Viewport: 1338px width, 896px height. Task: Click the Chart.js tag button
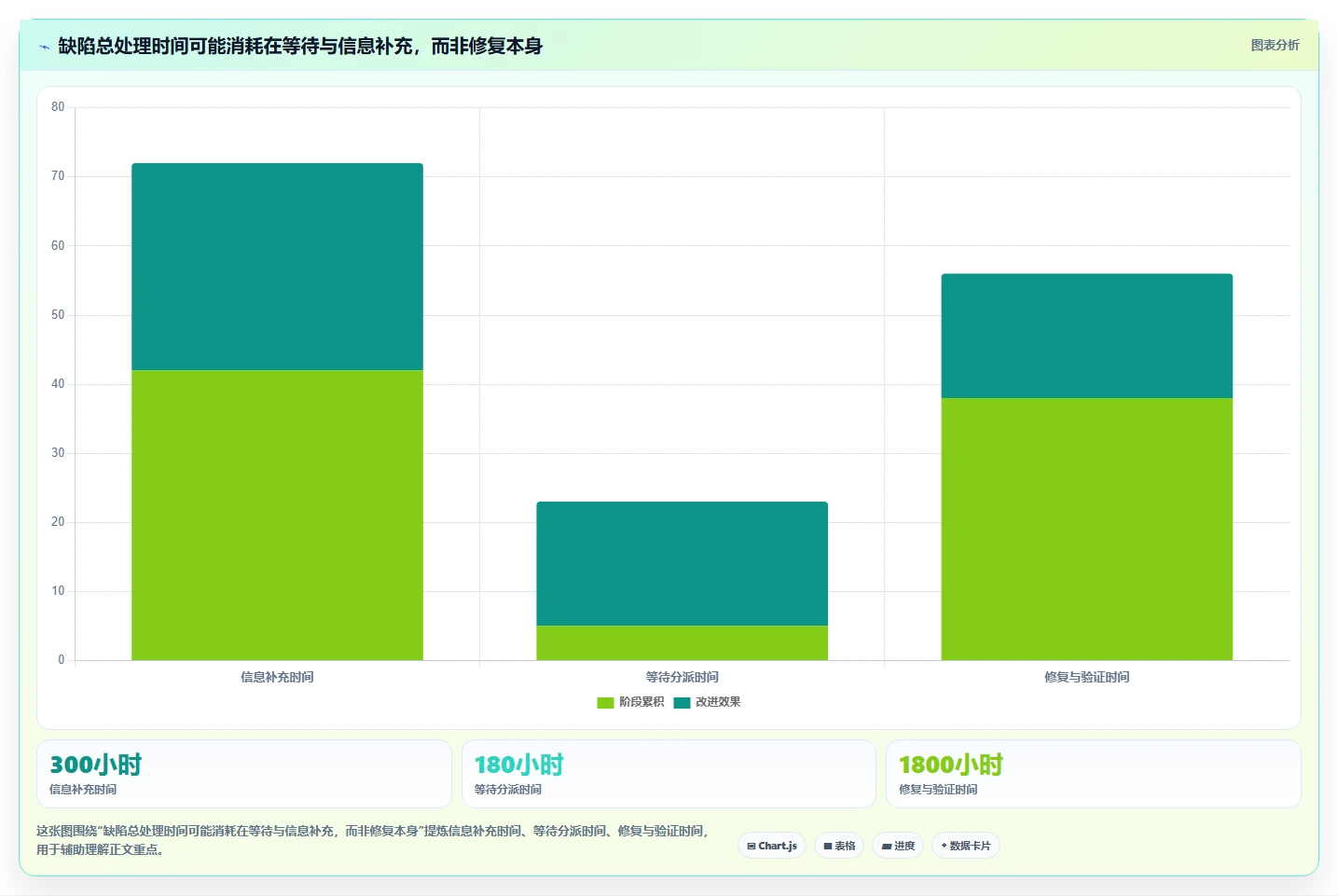click(x=772, y=846)
